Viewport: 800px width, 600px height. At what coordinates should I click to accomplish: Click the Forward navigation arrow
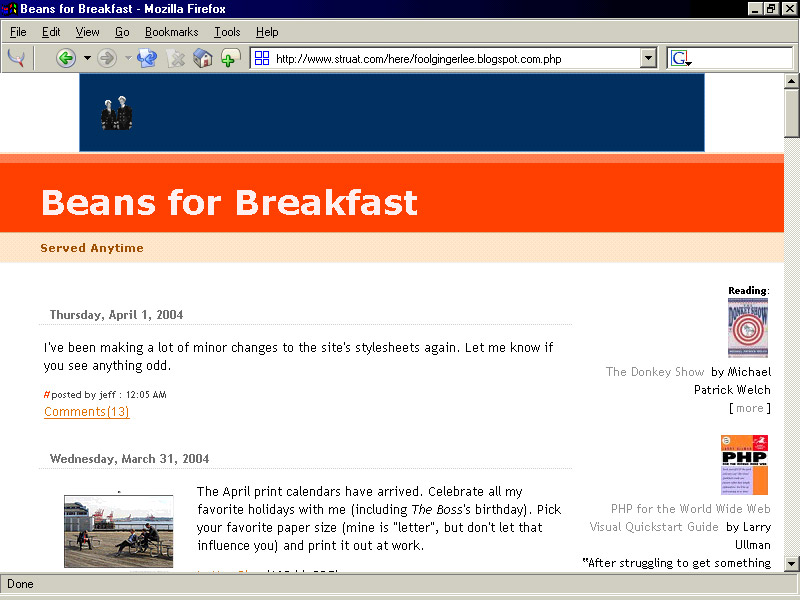tap(107, 59)
